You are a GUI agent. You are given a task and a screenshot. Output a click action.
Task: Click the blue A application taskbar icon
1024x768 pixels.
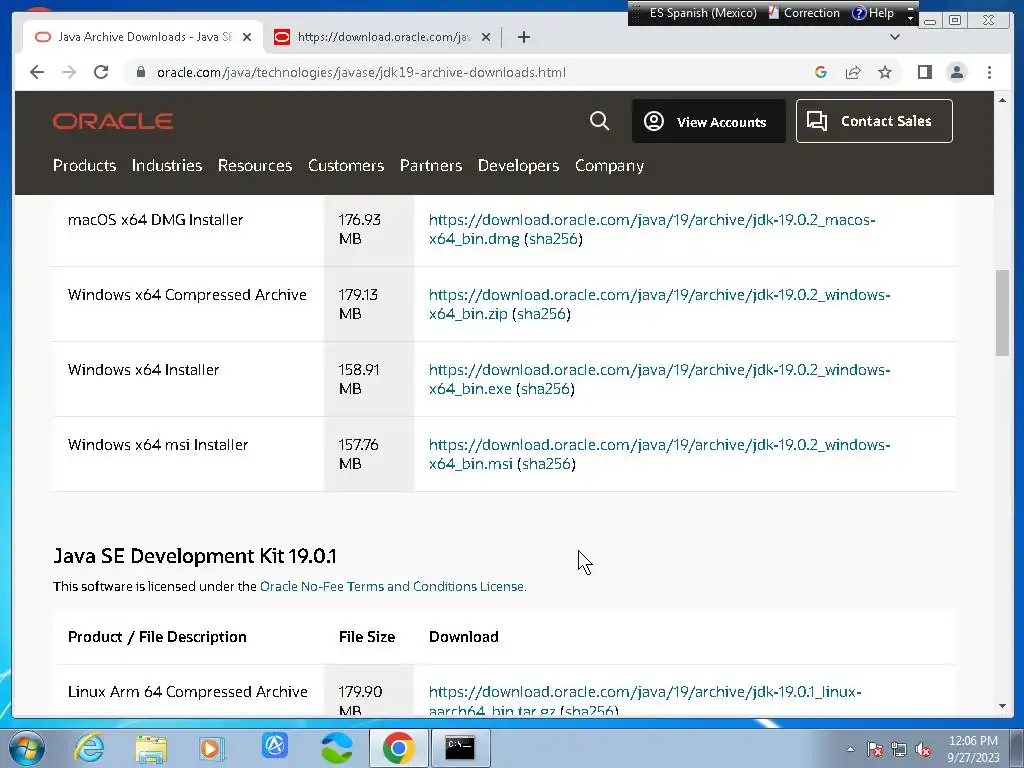coord(274,746)
